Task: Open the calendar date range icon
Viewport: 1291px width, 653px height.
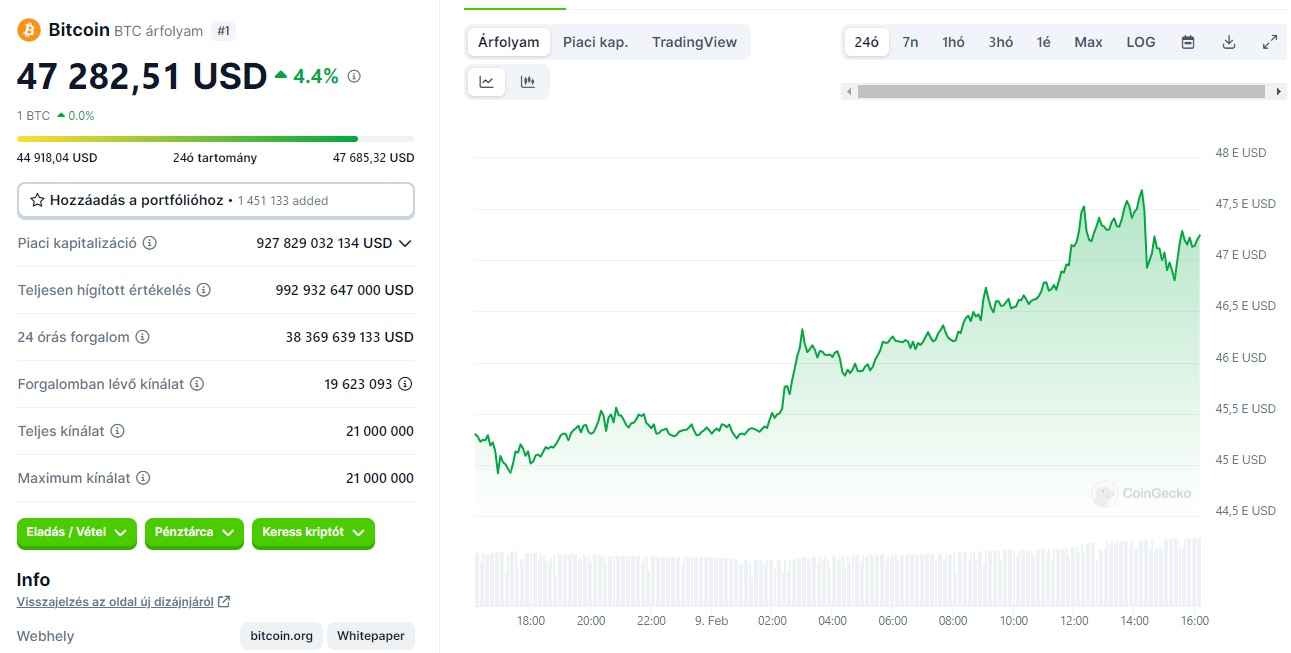Action: (x=1188, y=42)
